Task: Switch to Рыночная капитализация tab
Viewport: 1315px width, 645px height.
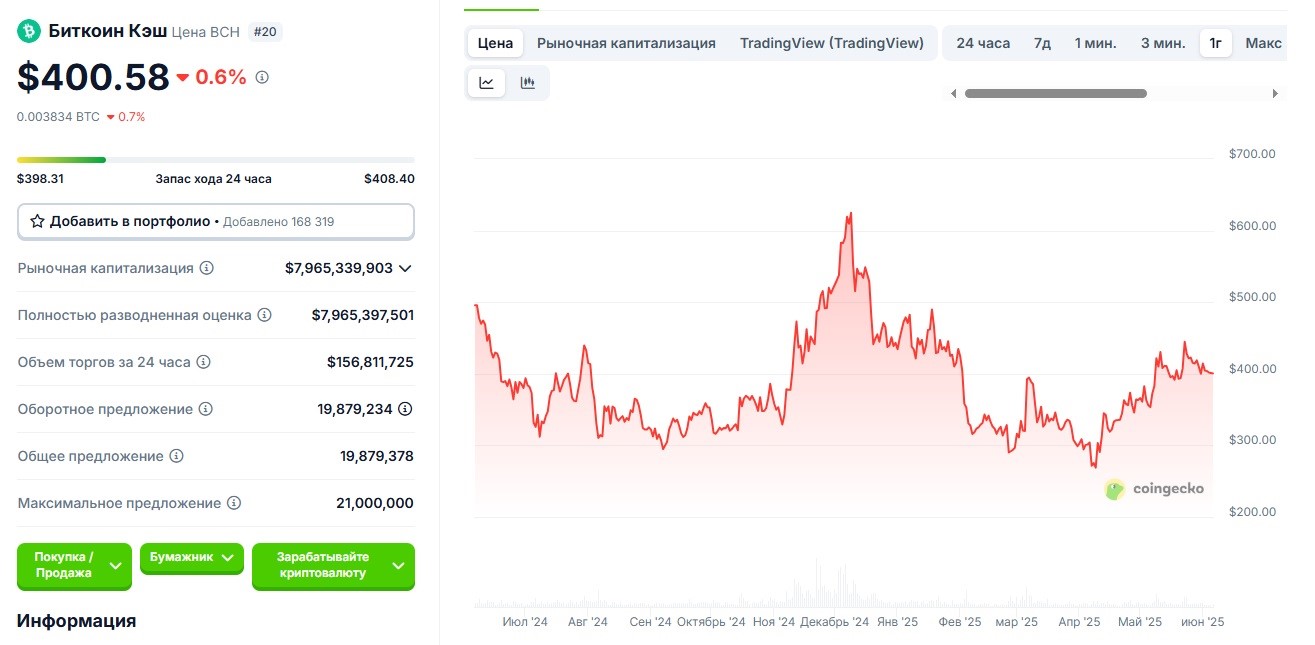Action: (626, 43)
